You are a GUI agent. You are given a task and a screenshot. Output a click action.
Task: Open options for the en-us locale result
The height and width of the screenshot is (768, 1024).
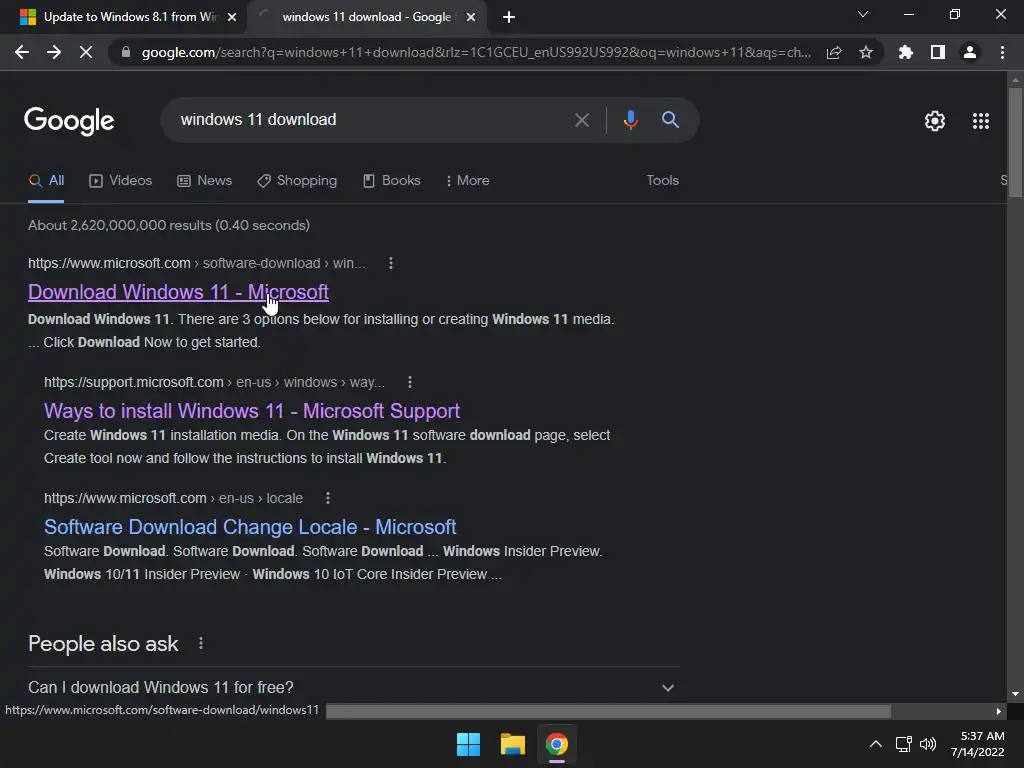328,498
